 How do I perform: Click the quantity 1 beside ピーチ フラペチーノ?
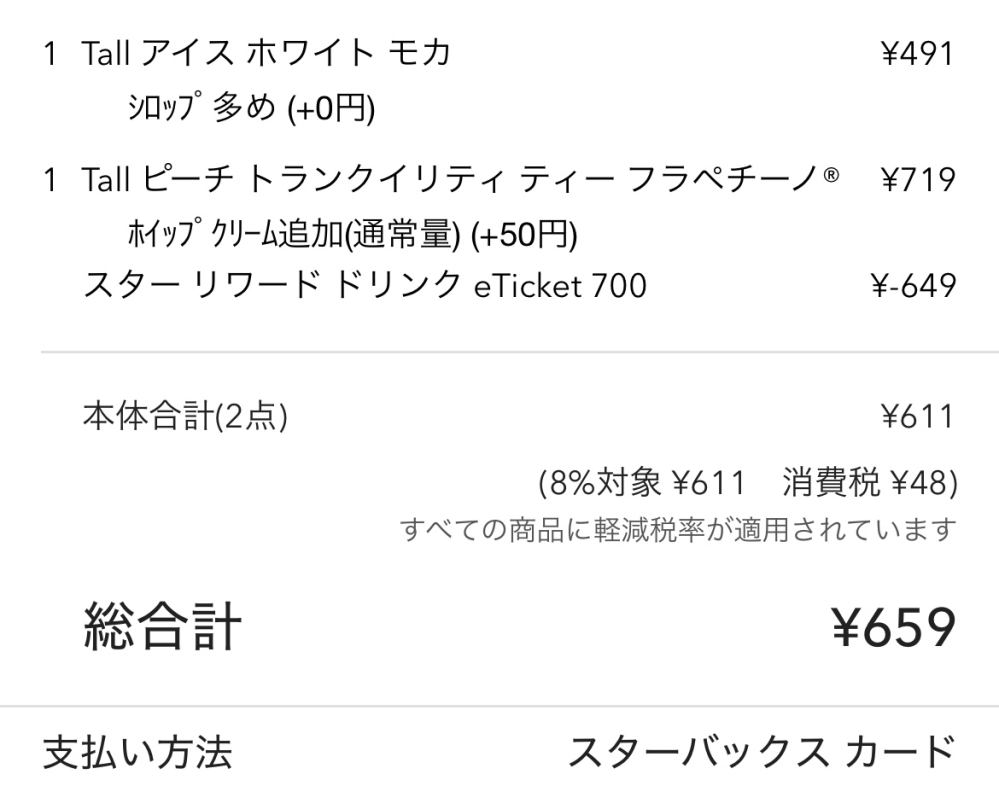(50, 180)
